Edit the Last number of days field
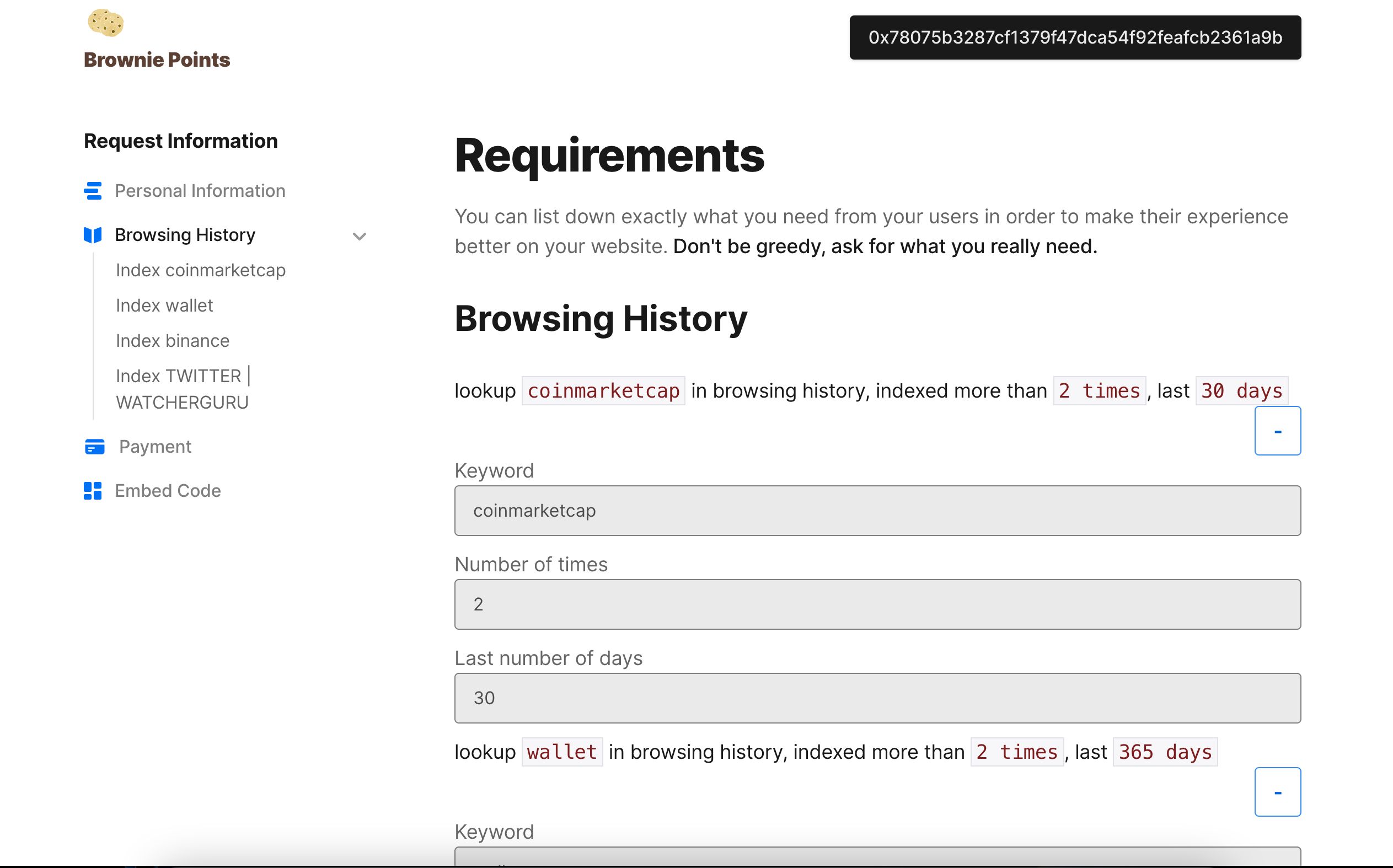Viewport: 1393px width, 868px height. pyautogui.click(x=877, y=697)
